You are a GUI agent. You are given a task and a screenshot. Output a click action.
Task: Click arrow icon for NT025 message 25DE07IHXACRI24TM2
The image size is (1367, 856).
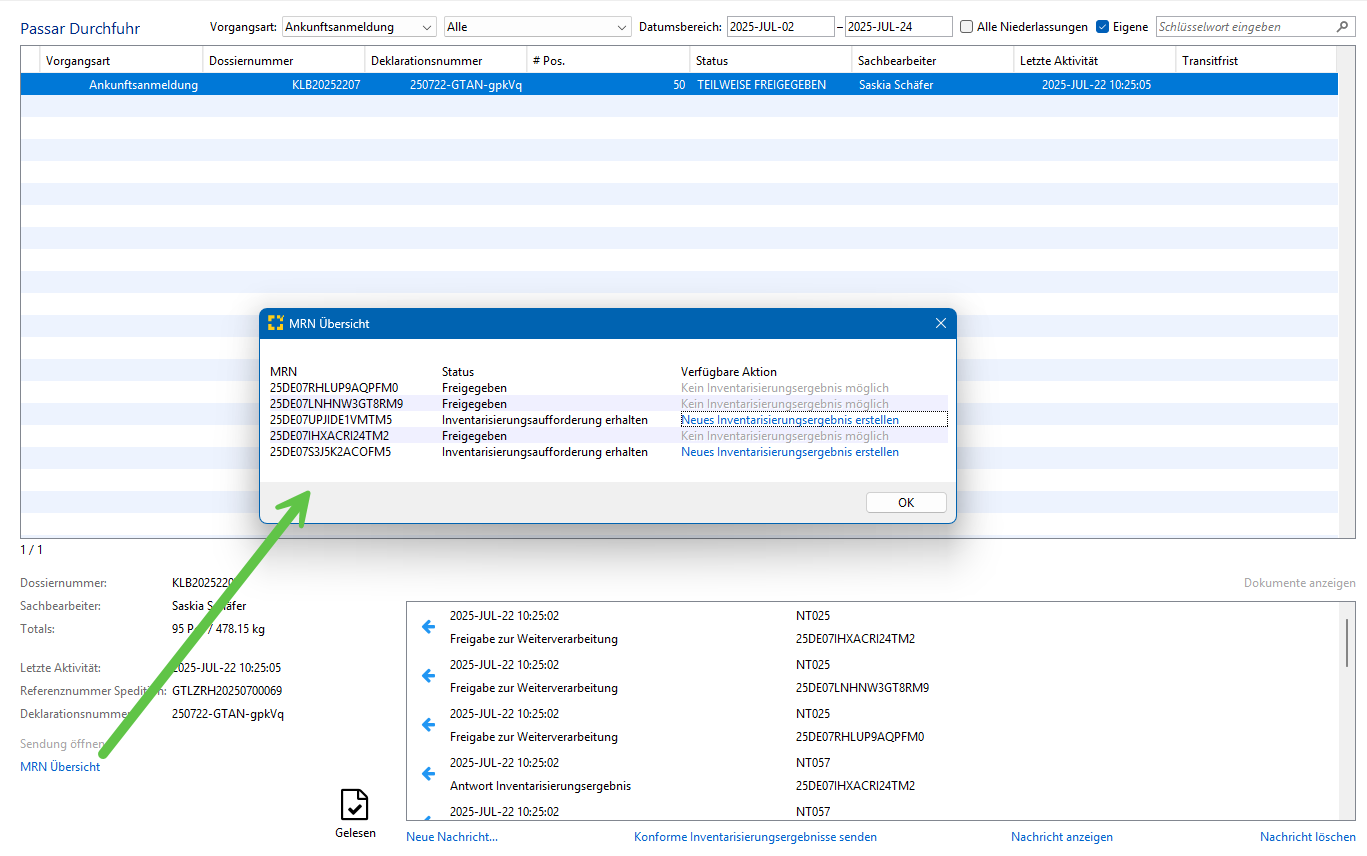(428, 627)
